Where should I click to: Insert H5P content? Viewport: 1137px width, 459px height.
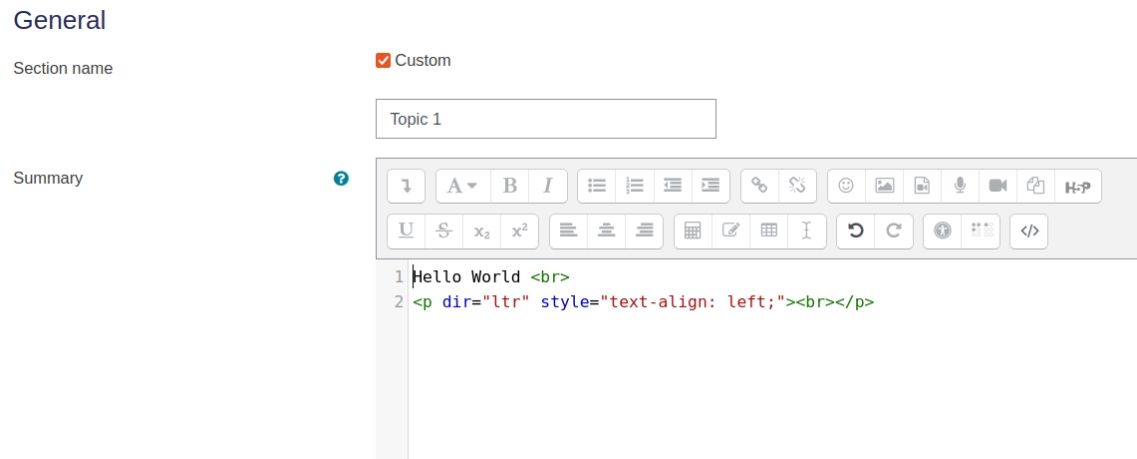click(1078, 186)
